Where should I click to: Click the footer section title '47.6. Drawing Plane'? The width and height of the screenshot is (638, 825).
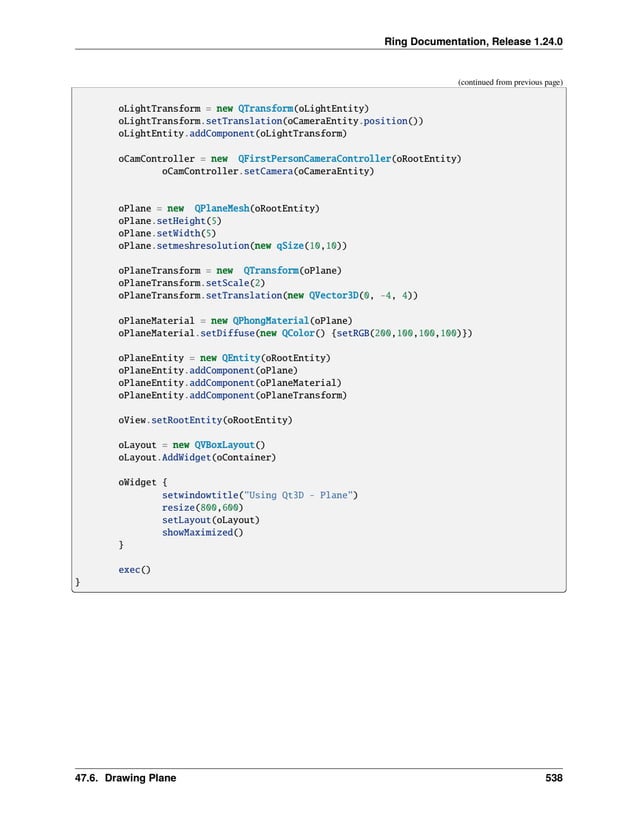(x=125, y=778)
